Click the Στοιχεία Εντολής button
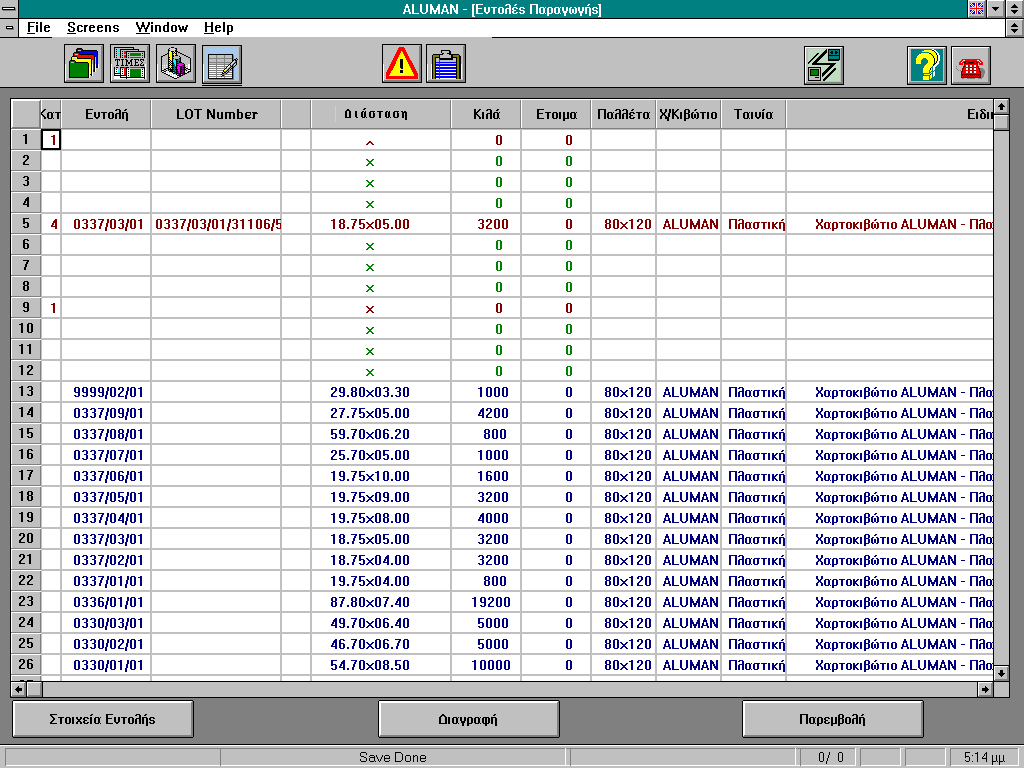Screen dimensions: 1024x768 coord(102,719)
